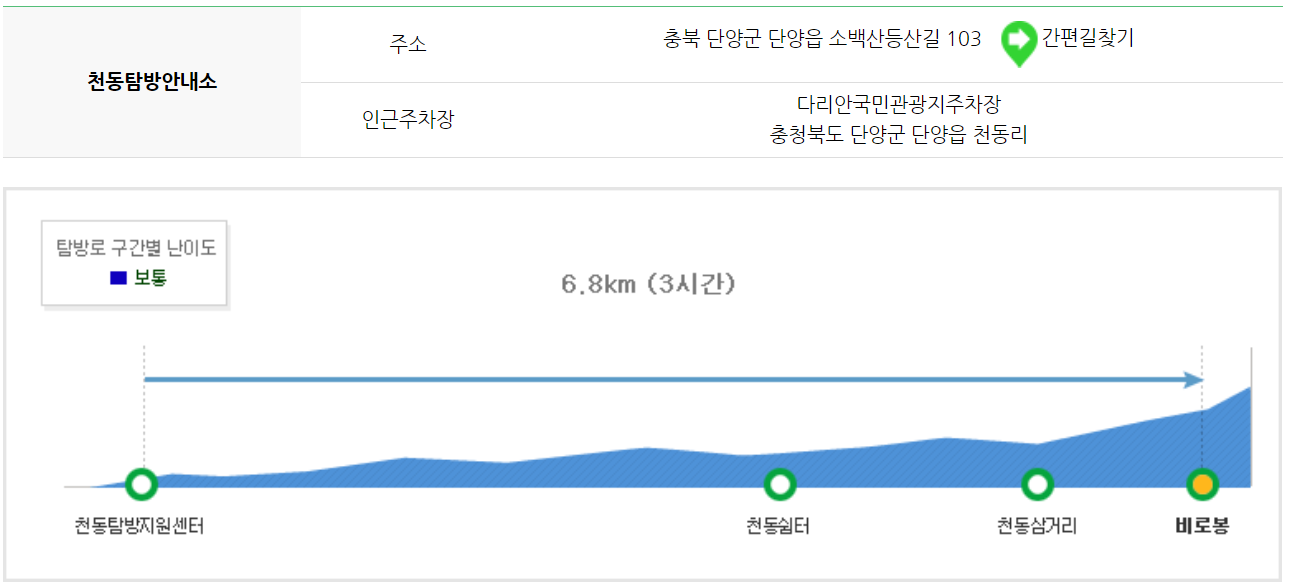Click the blue route direction arrow
This screenshot has height=585, width=1290.
670,380
